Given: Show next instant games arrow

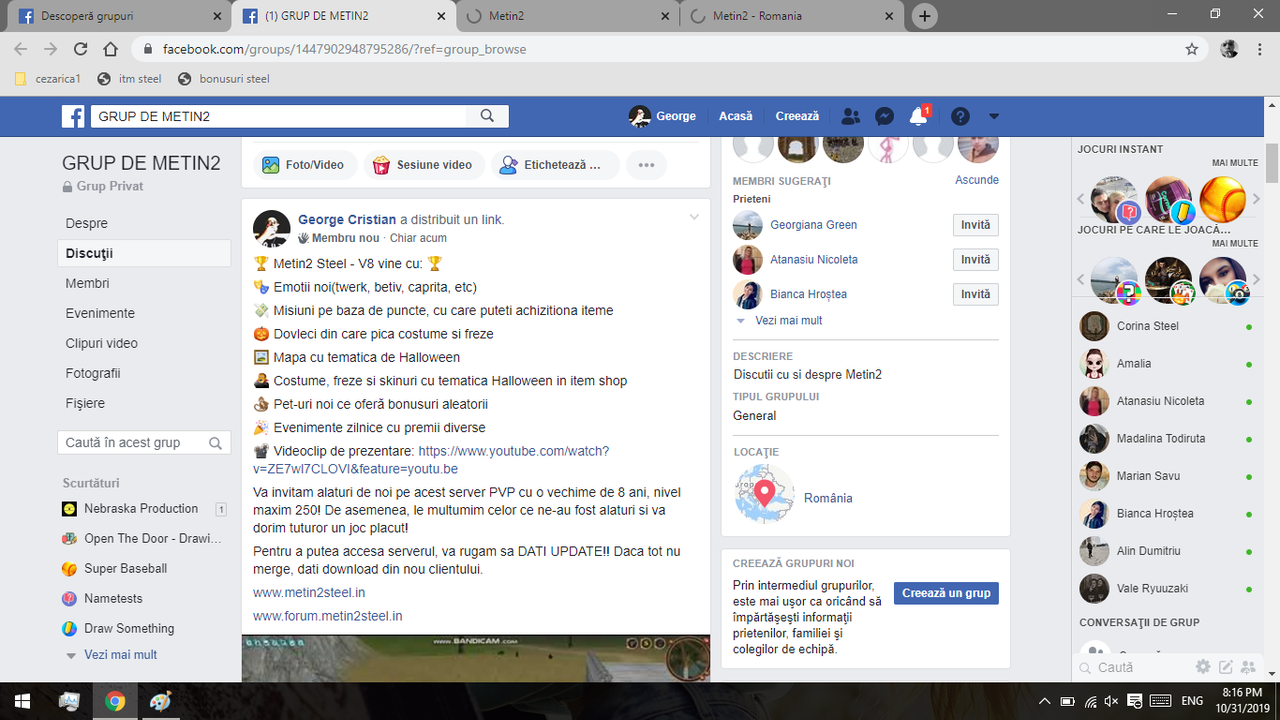Looking at the screenshot, I should pyautogui.click(x=1256, y=199).
